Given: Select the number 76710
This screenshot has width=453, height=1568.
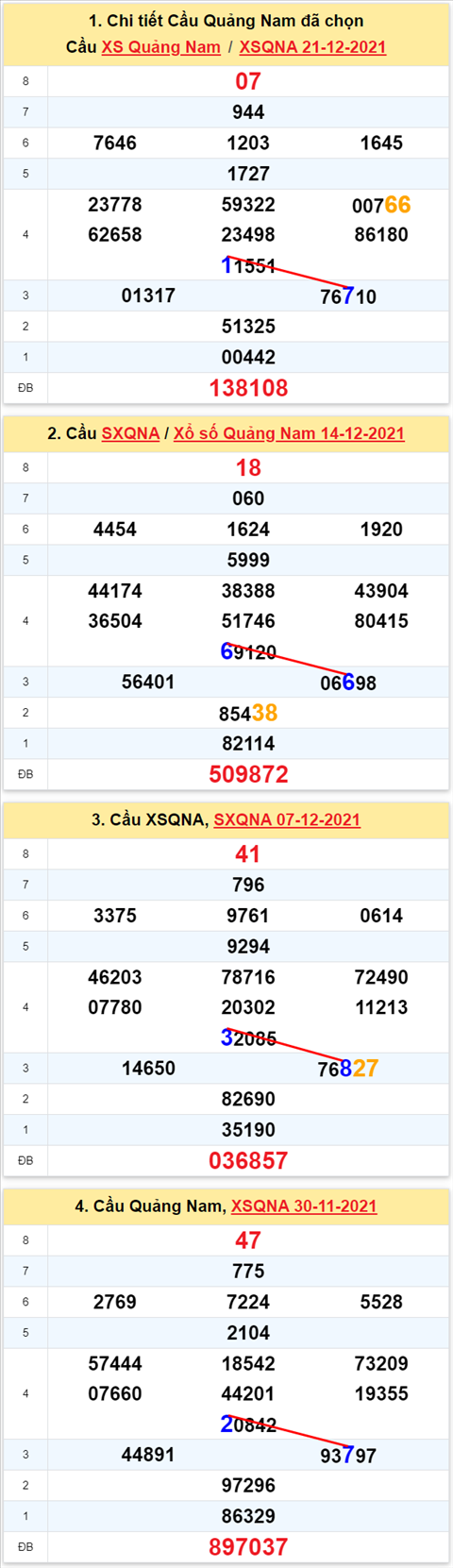Looking at the screenshot, I should pos(348,296).
